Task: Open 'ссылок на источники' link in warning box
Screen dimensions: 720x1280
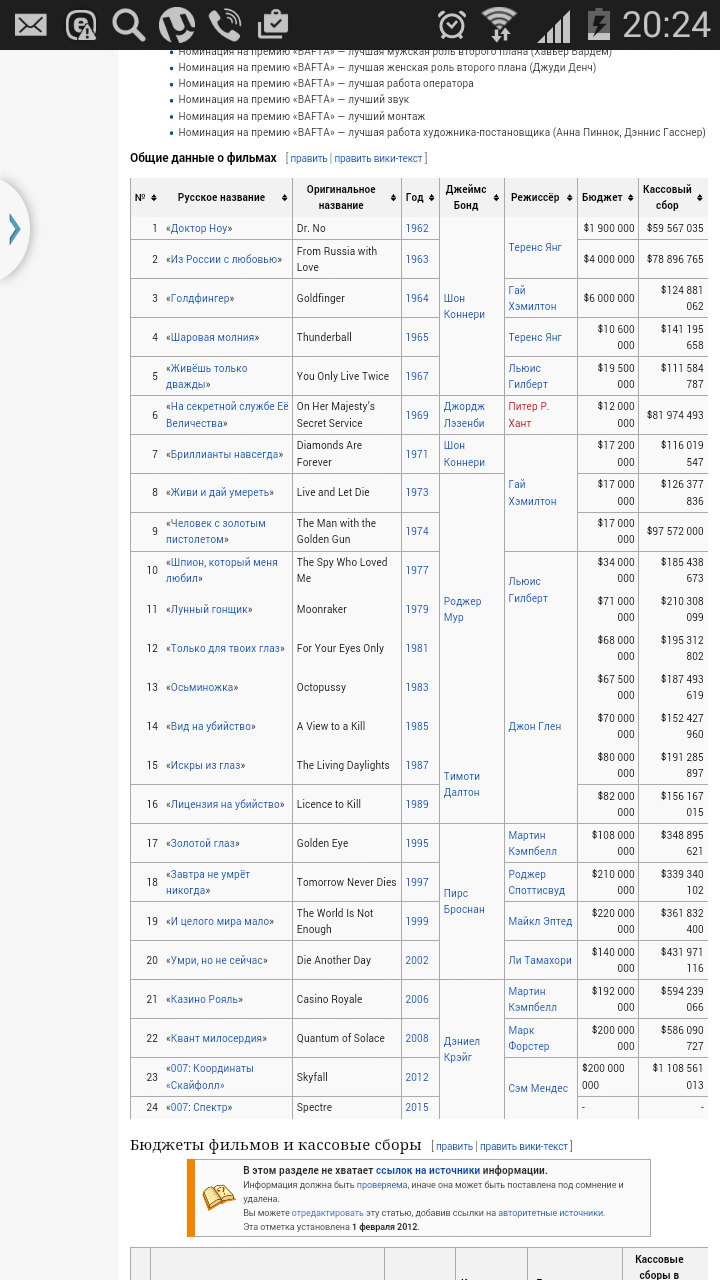Action: (428, 1171)
